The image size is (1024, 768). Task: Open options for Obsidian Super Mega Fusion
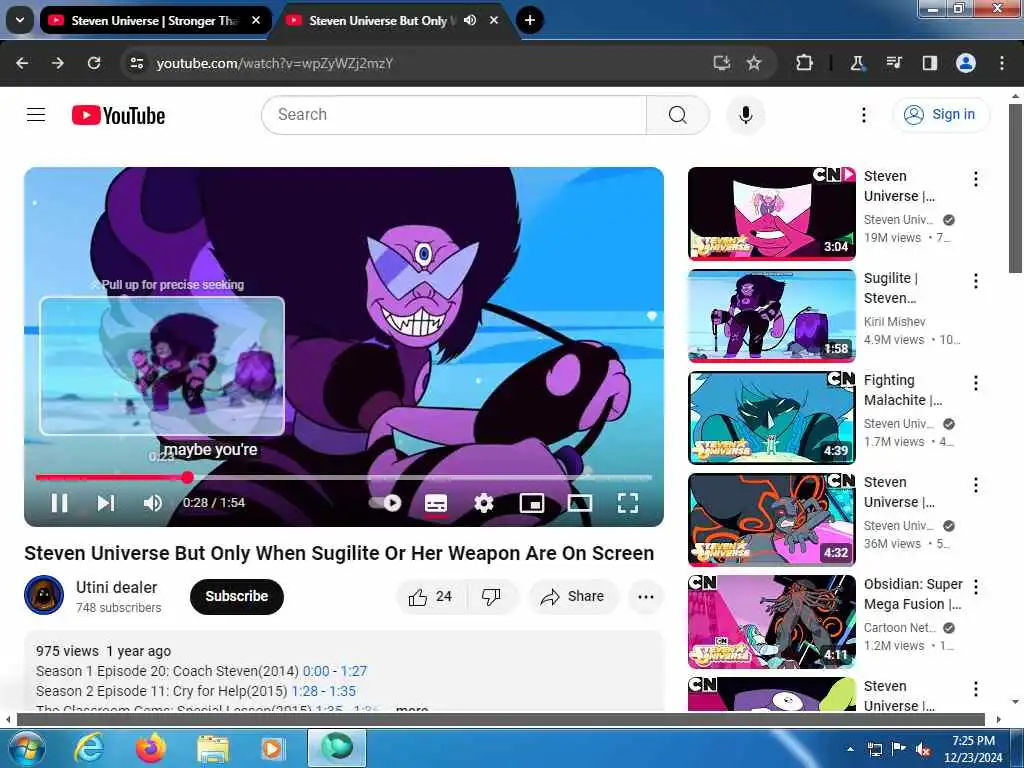point(976,586)
